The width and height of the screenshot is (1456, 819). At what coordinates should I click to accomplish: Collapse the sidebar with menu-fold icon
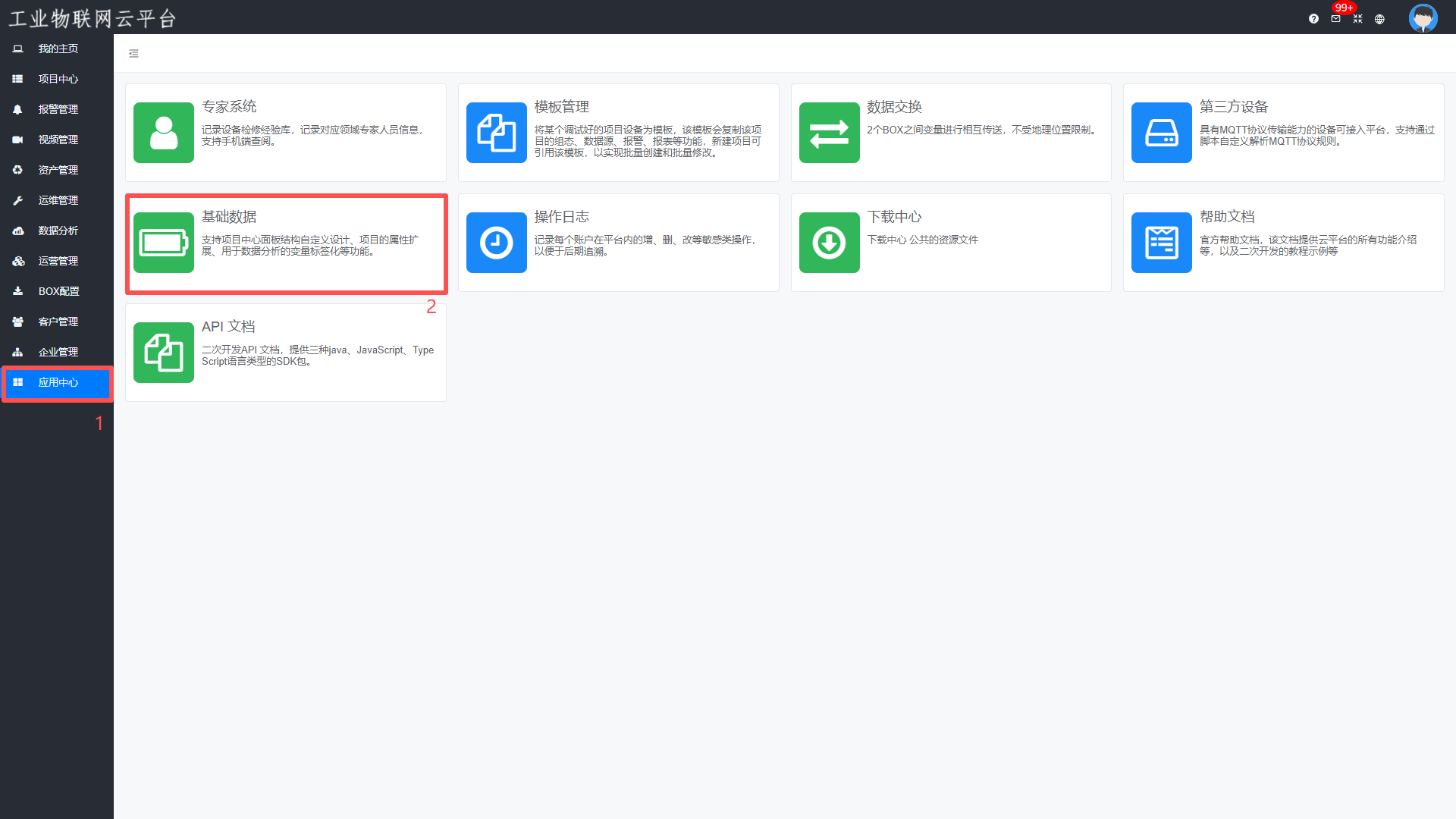tap(133, 54)
